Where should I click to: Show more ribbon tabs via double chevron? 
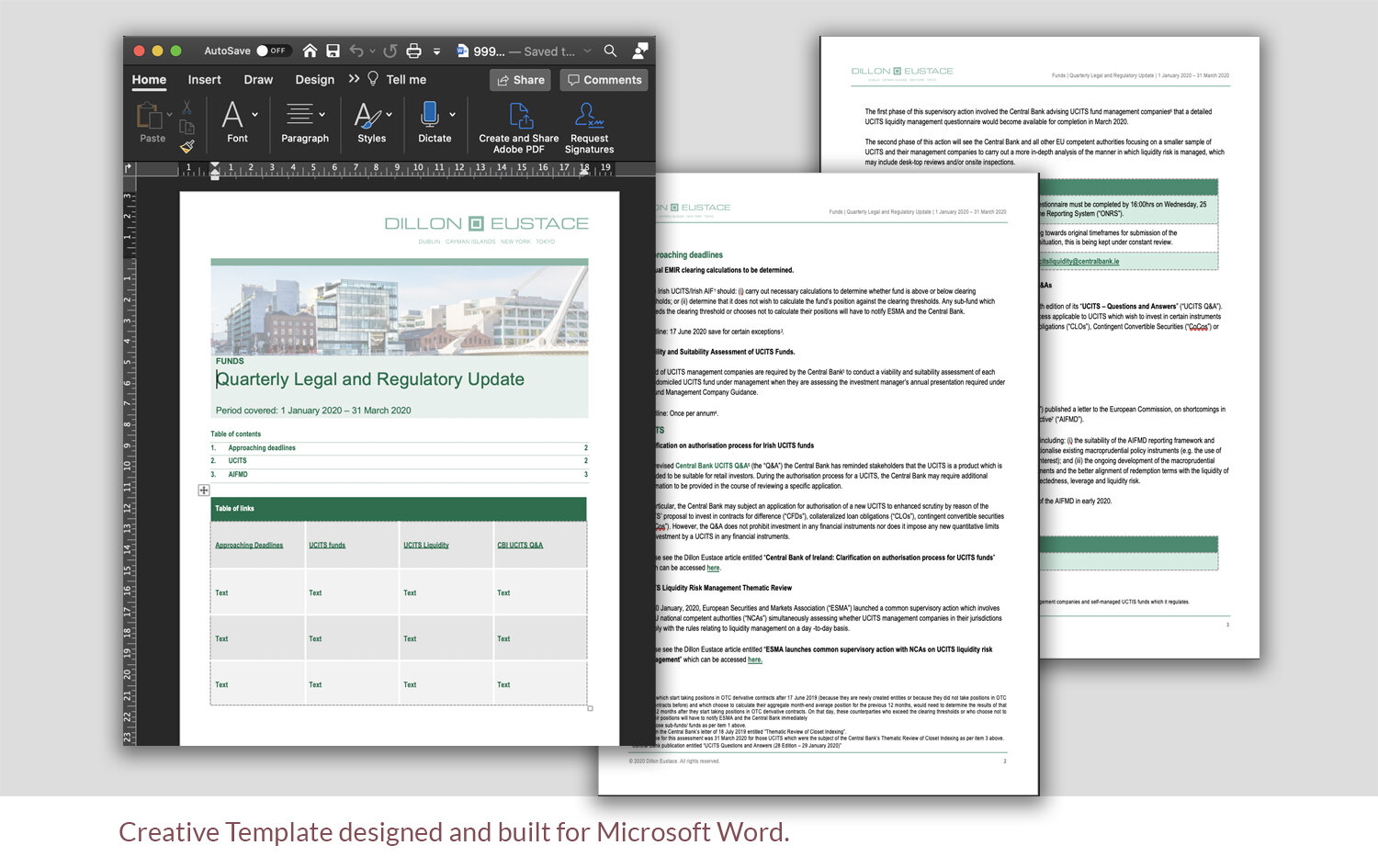click(x=354, y=79)
